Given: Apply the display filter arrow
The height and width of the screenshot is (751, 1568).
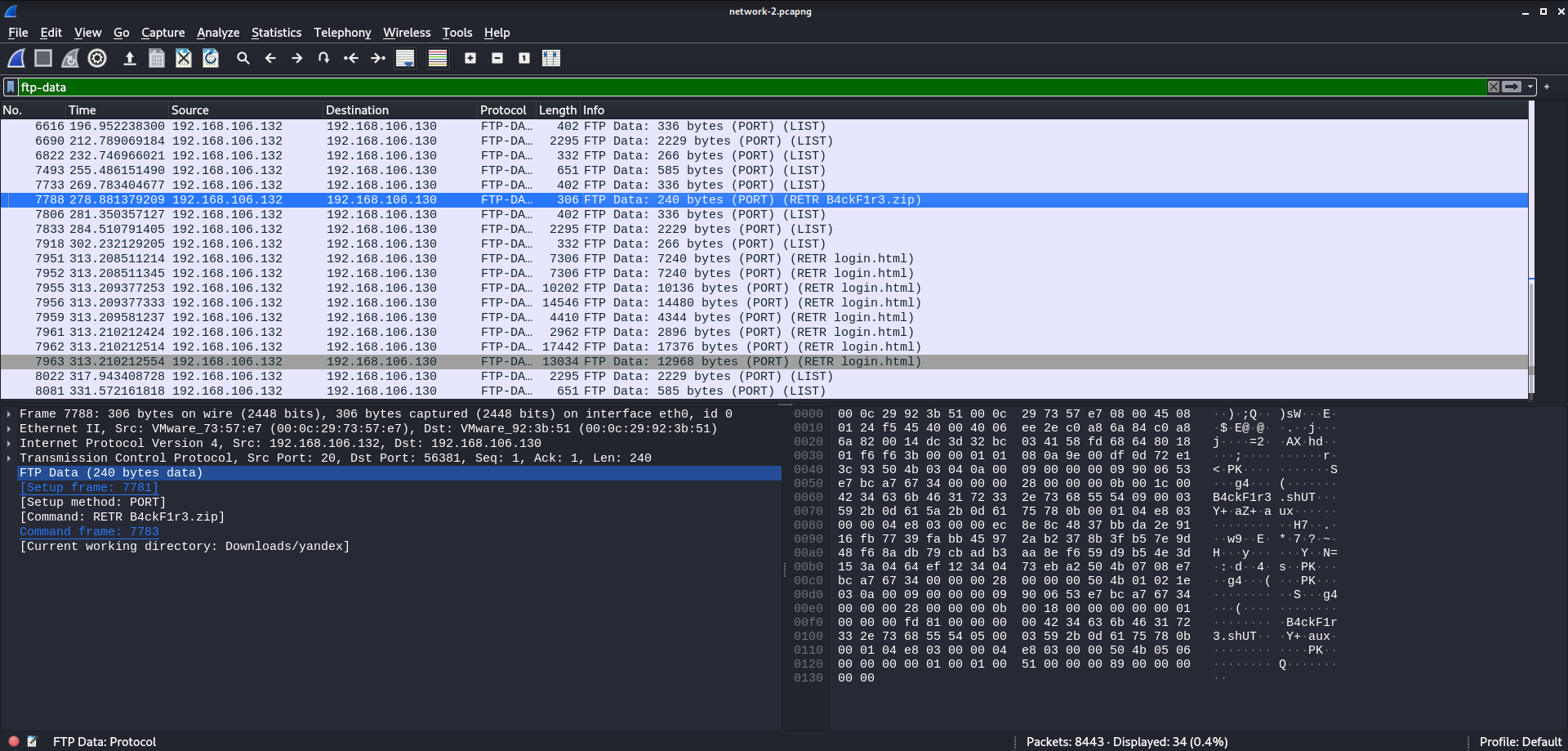Looking at the screenshot, I should pos(1512,87).
